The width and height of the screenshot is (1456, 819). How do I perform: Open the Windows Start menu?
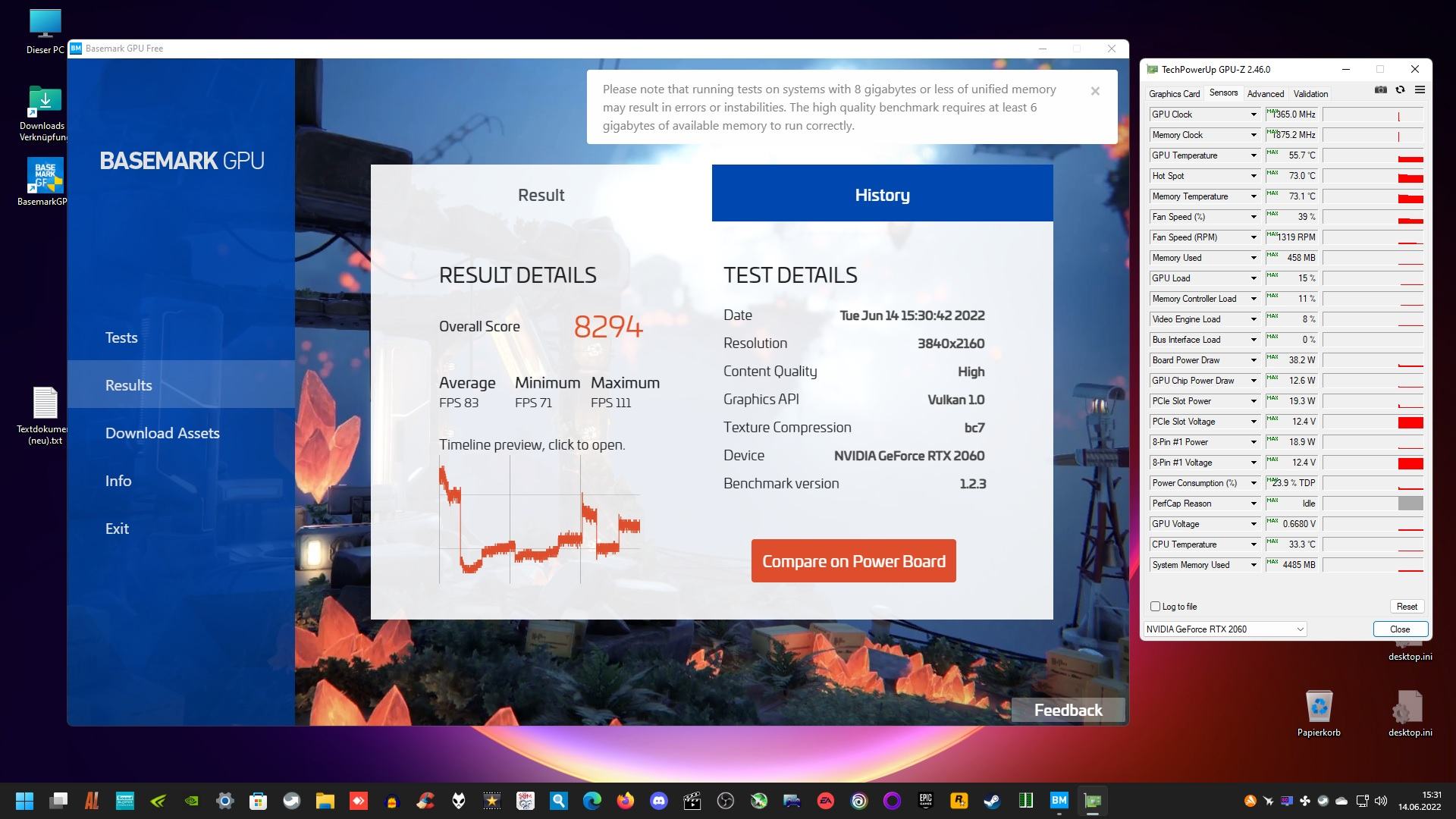click(24, 801)
